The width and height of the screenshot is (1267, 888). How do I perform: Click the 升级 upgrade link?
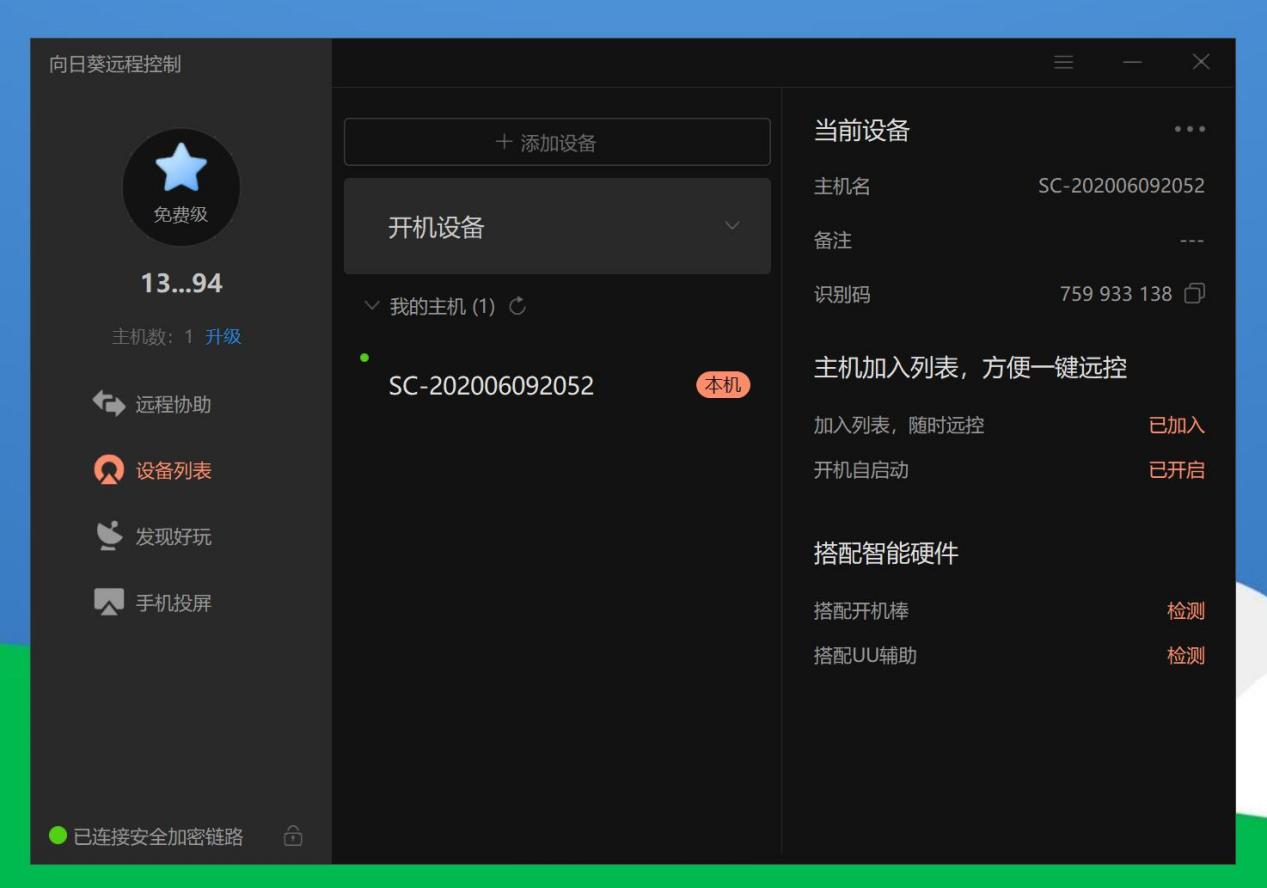click(223, 337)
